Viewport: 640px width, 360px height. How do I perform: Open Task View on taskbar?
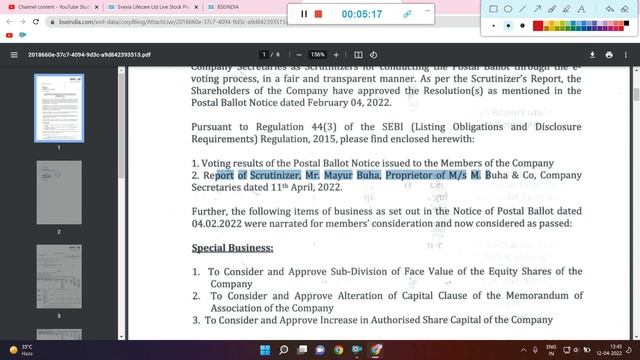pos(302,350)
